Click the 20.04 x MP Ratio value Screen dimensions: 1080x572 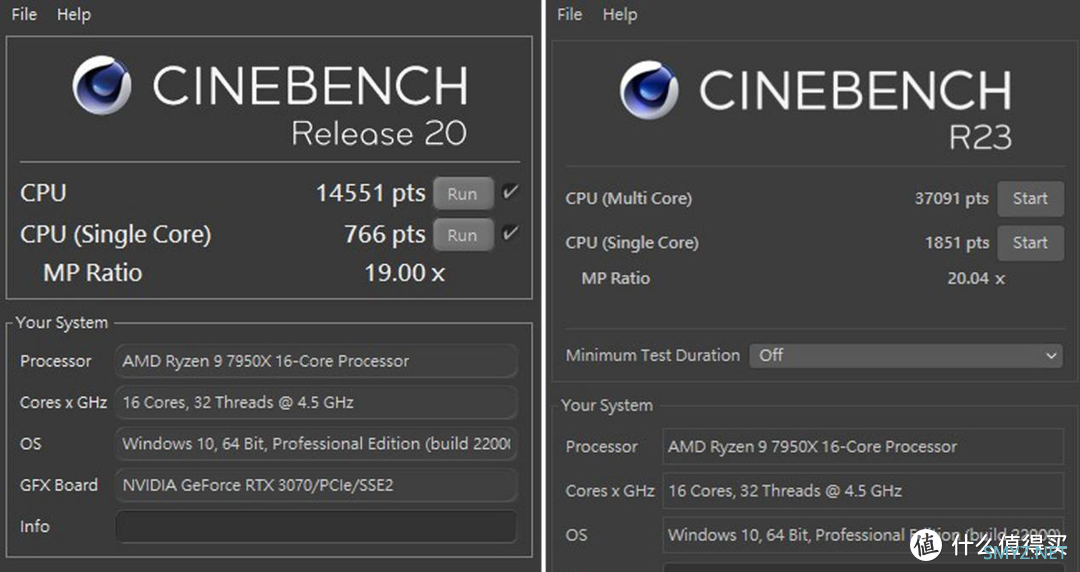[976, 278]
